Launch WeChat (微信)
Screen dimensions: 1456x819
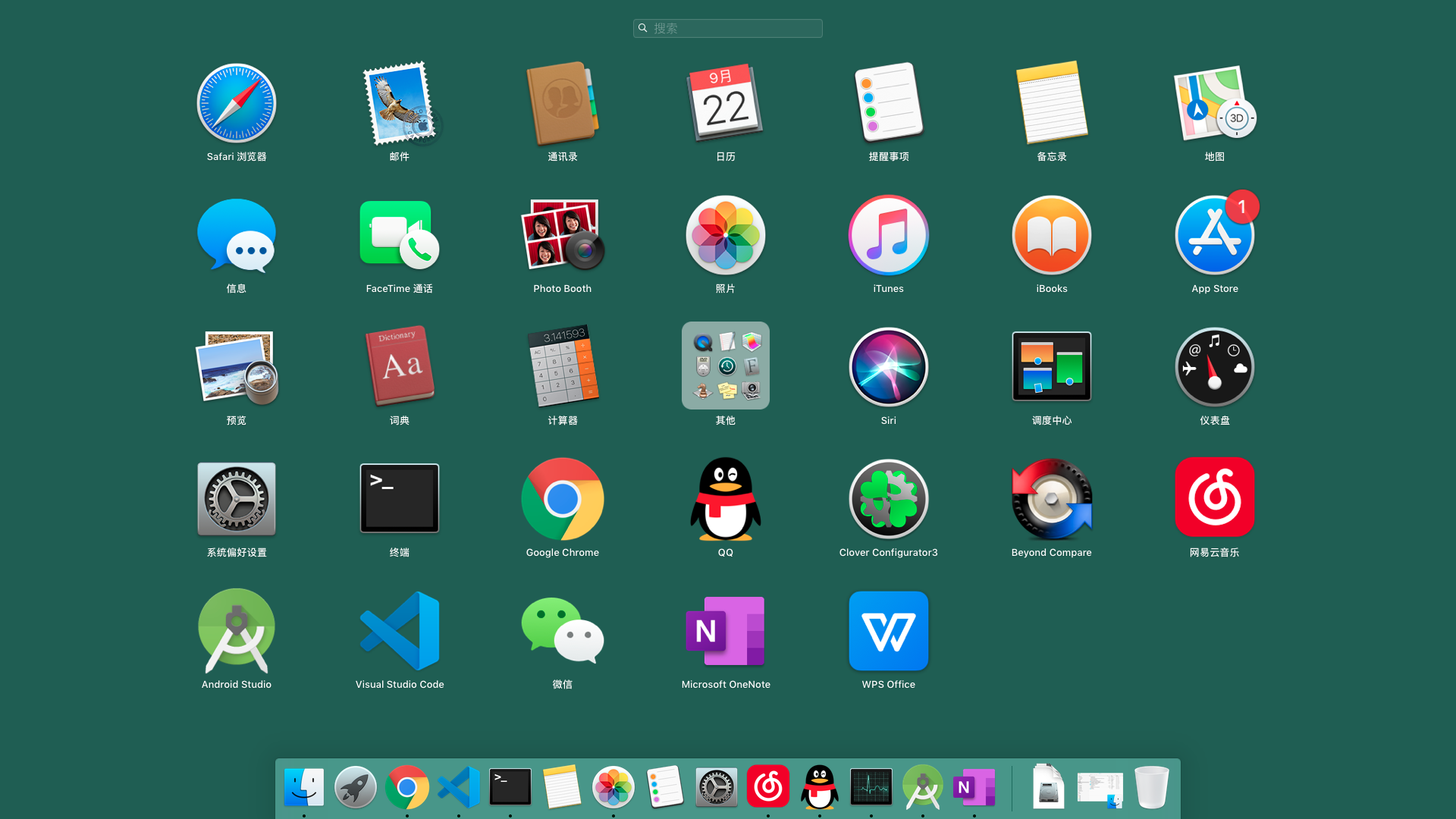[563, 631]
